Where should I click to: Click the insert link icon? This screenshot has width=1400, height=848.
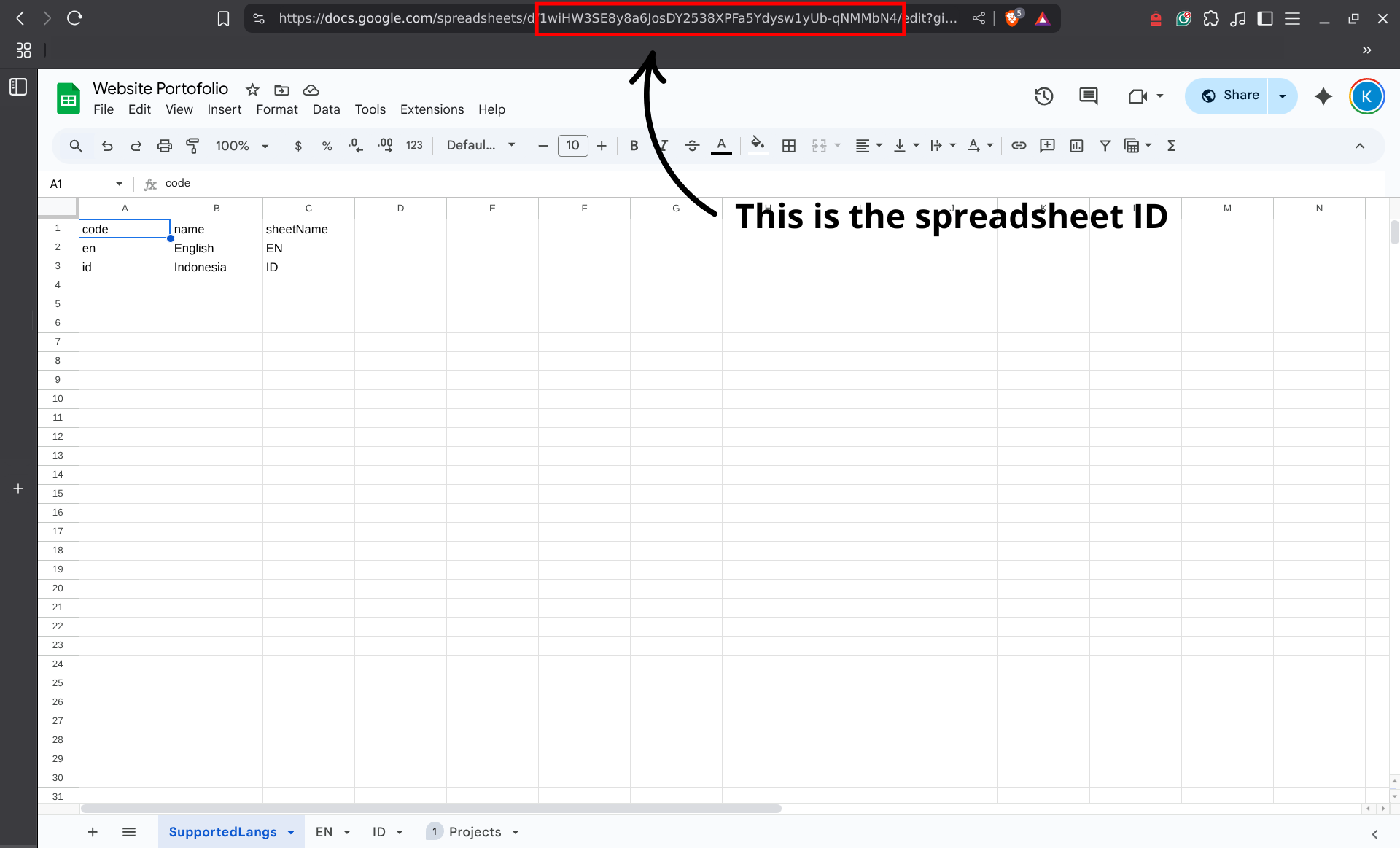(1019, 146)
